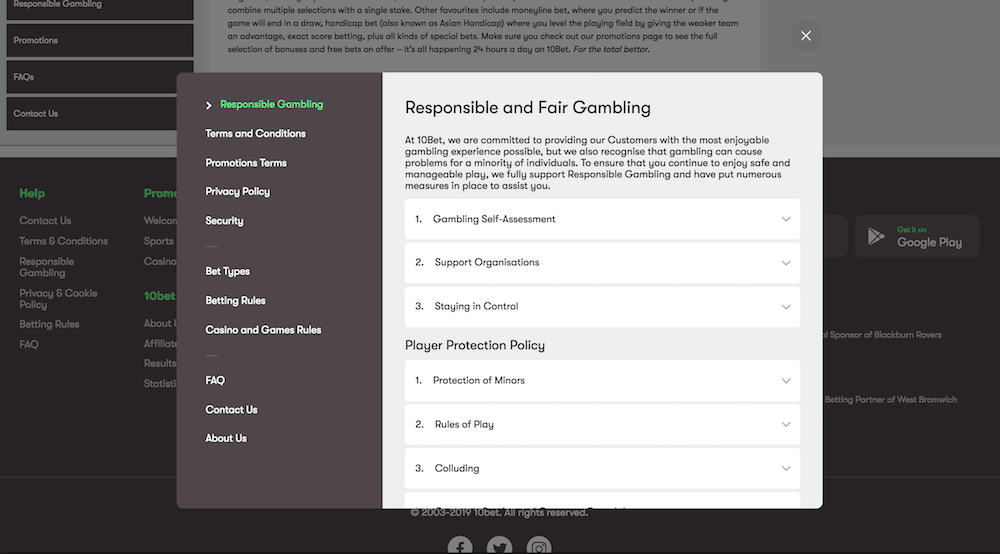Click the arrow beside Responsible Gambling menu item
This screenshot has width=1000, height=554.
point(209,105)
